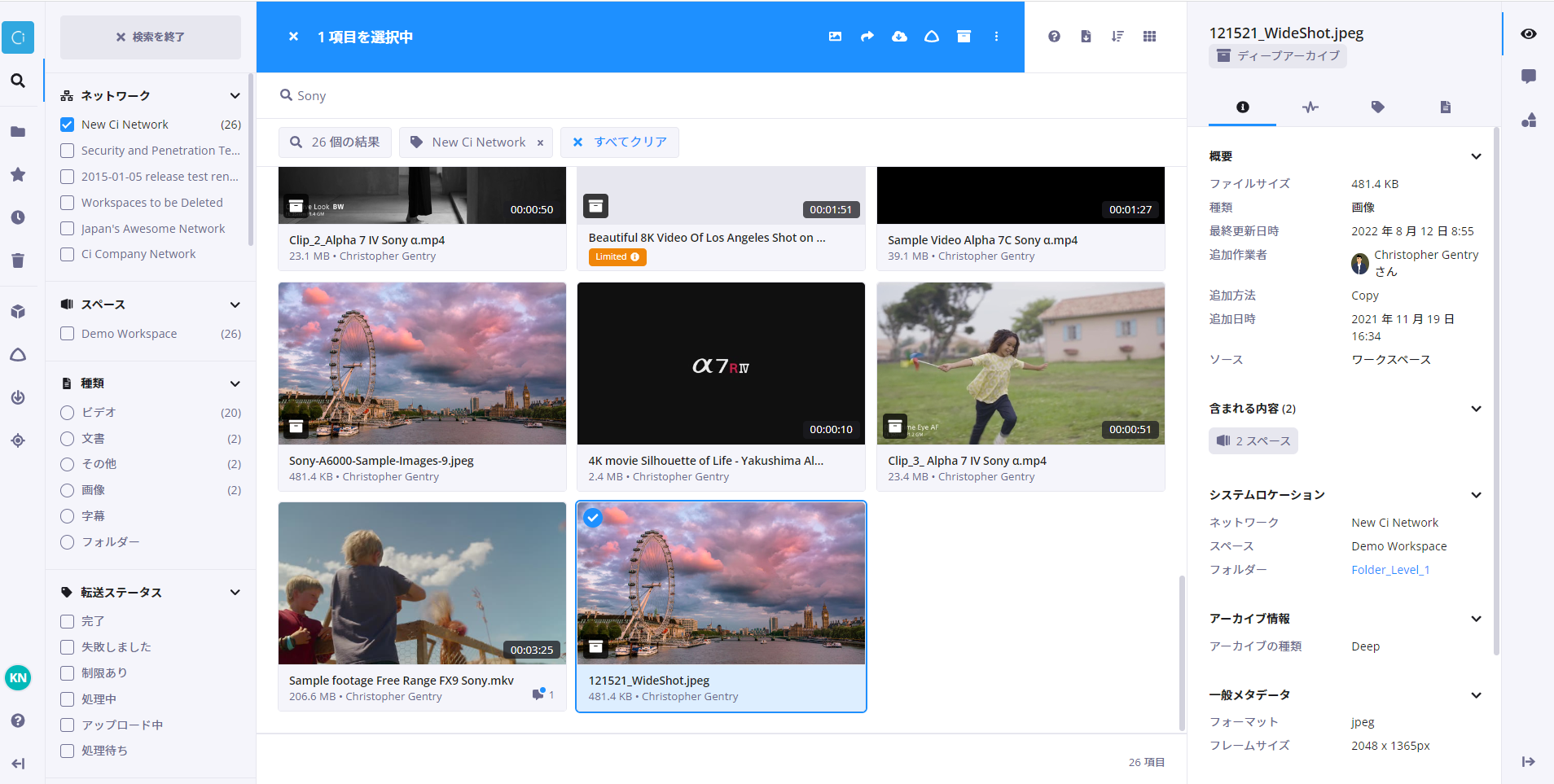Image resolution: width=1554 pixels, height=784 pixels.
Task: Toggle the eye details panel icon
Action: [1529, 34]
